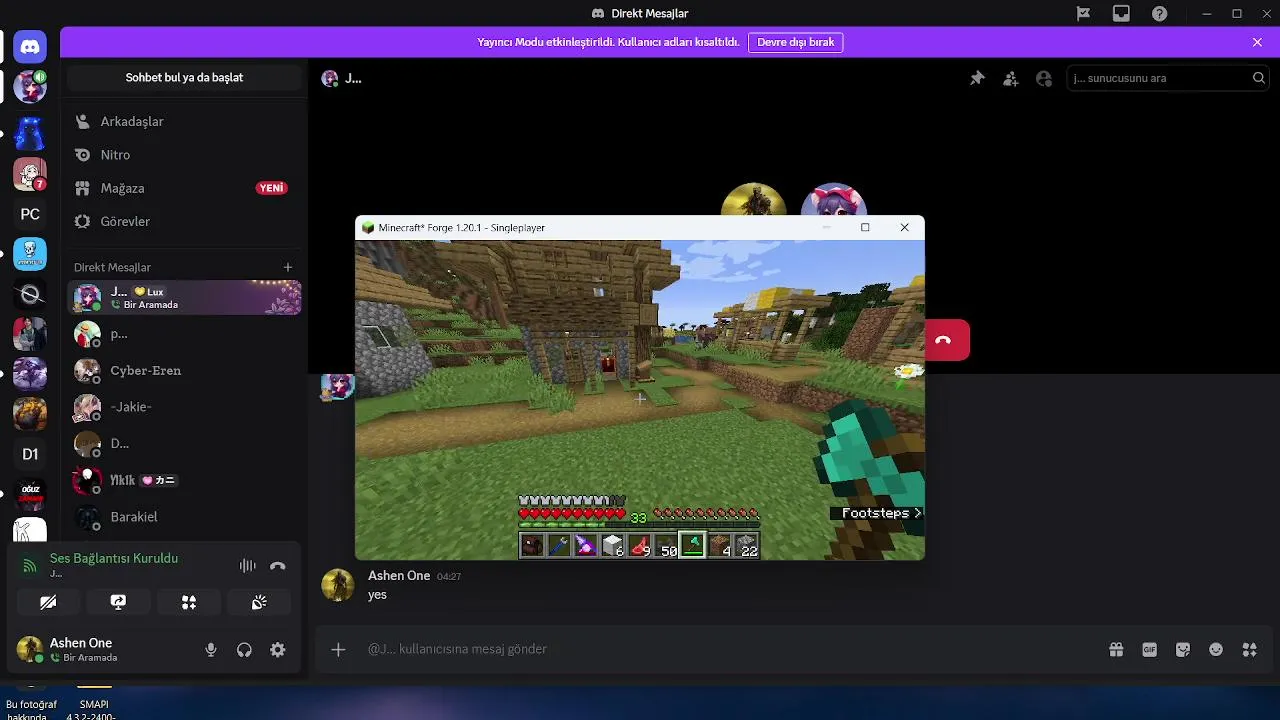Disconnect voice via phone icon in voice panel
1280x720 pixels.
point(278,565)
